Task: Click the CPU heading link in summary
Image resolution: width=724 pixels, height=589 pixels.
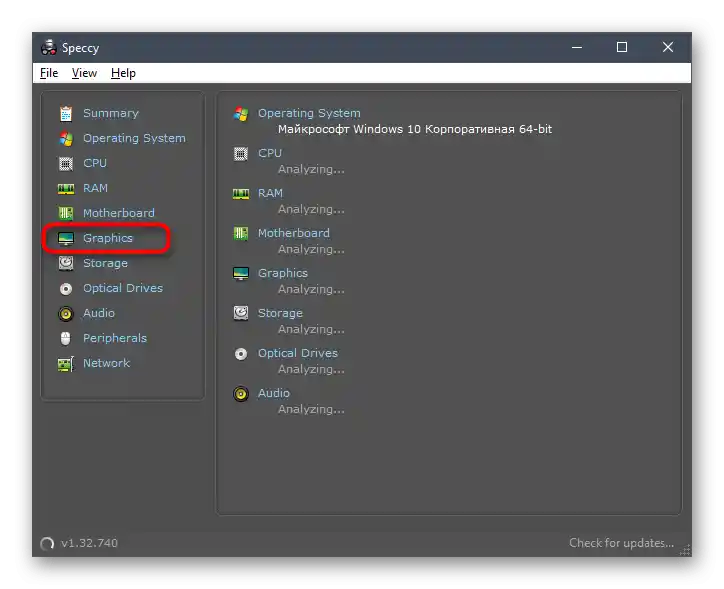Action: point(270,153)
